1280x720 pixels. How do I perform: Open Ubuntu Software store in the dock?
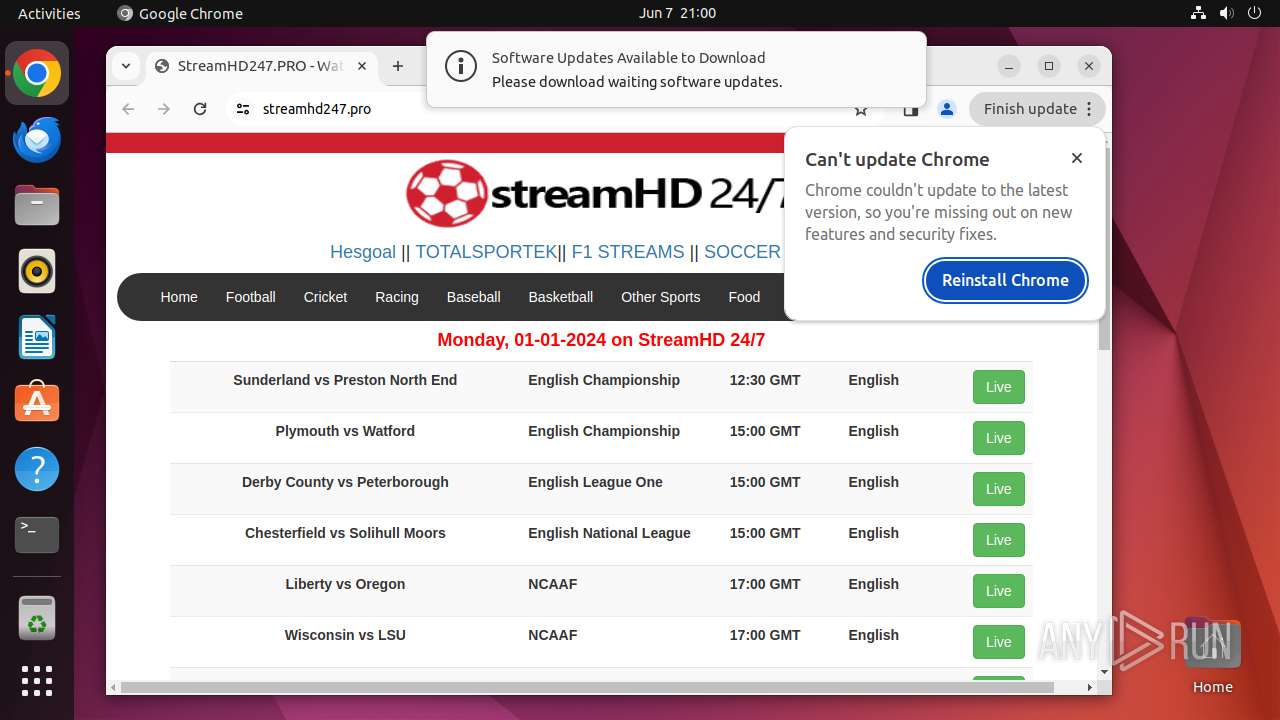[x=37, y=403]
